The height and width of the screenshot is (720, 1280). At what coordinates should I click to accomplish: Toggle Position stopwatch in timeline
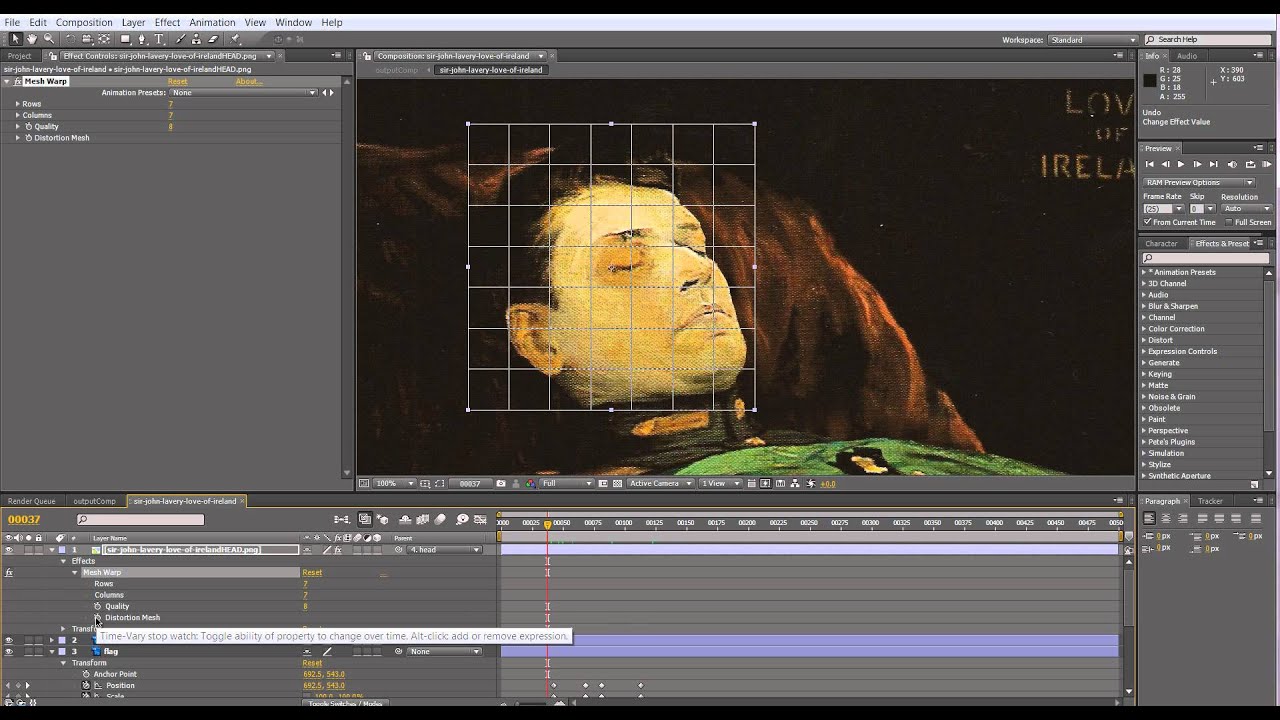[86, 685]
